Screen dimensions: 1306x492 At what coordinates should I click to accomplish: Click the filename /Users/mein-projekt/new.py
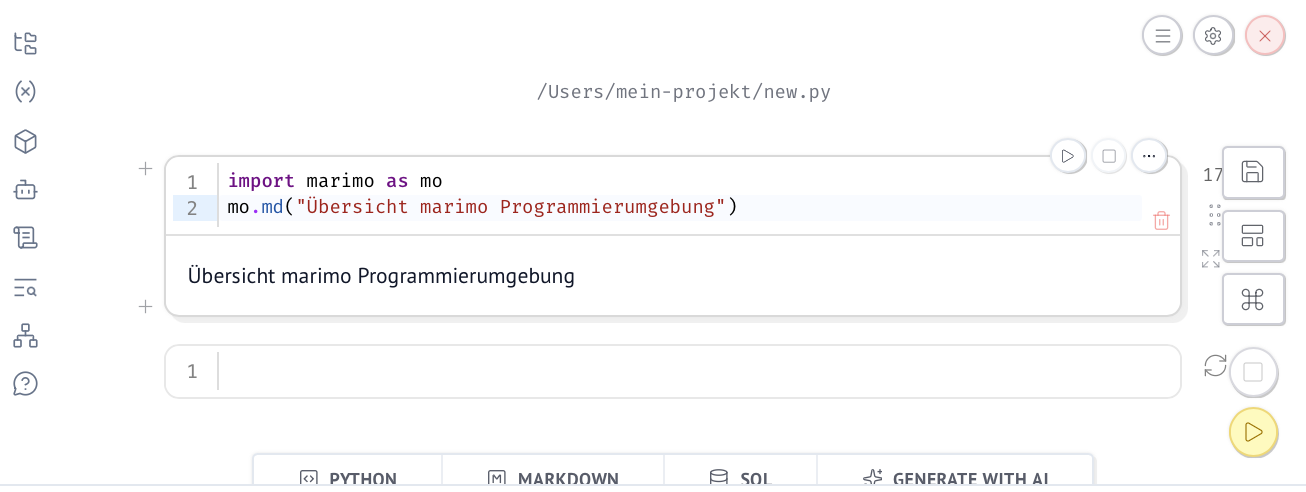click(x=684, y=93)
